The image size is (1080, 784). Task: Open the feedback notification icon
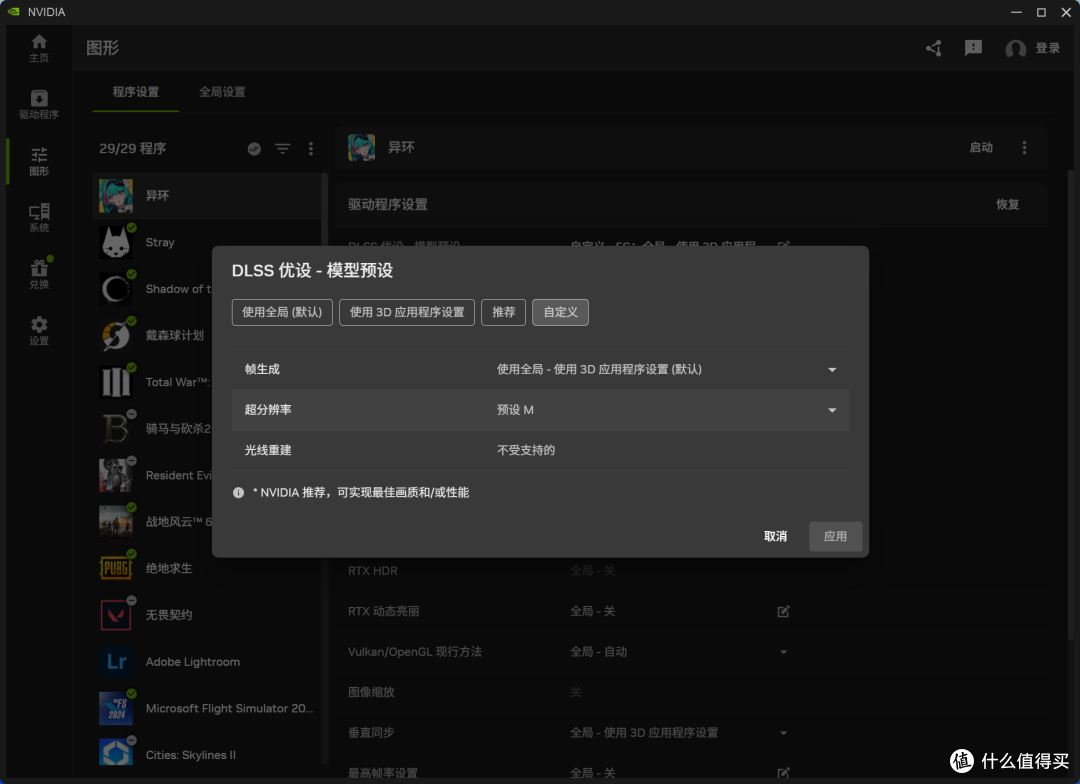pyautogui.click(x=973, y=48)
